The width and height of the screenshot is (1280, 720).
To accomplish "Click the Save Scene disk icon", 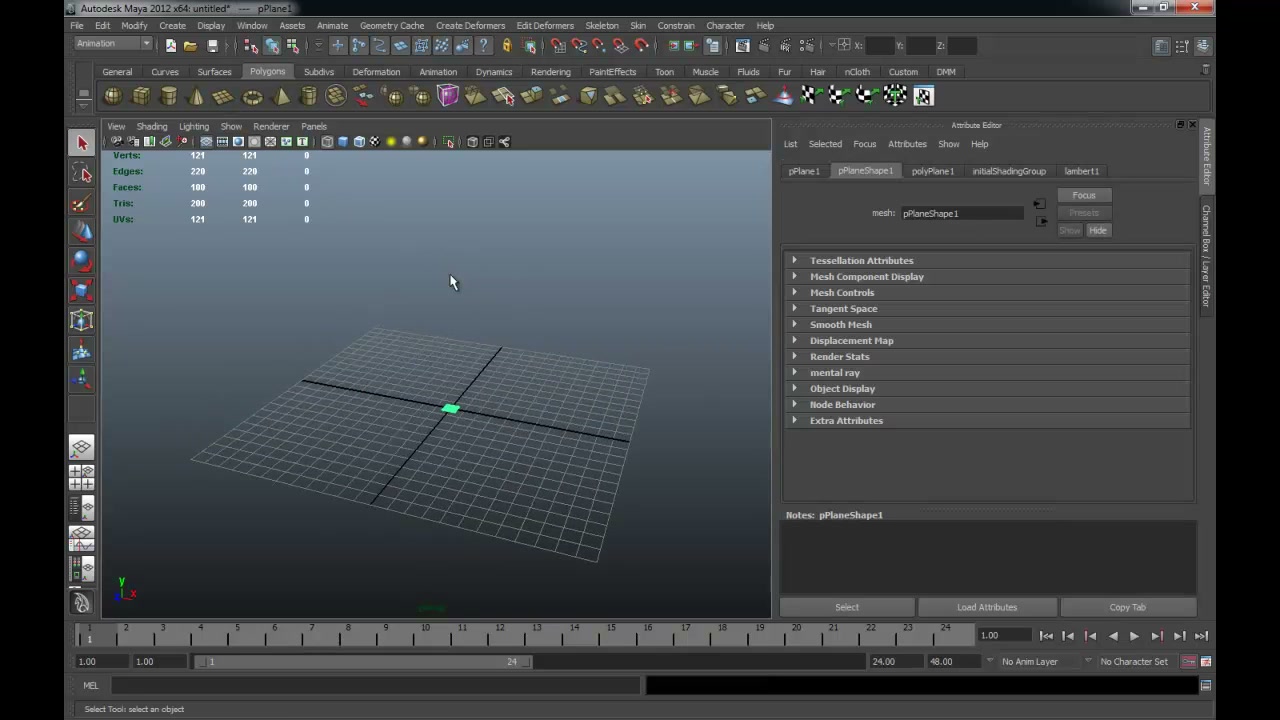I will tap(212, 45).
